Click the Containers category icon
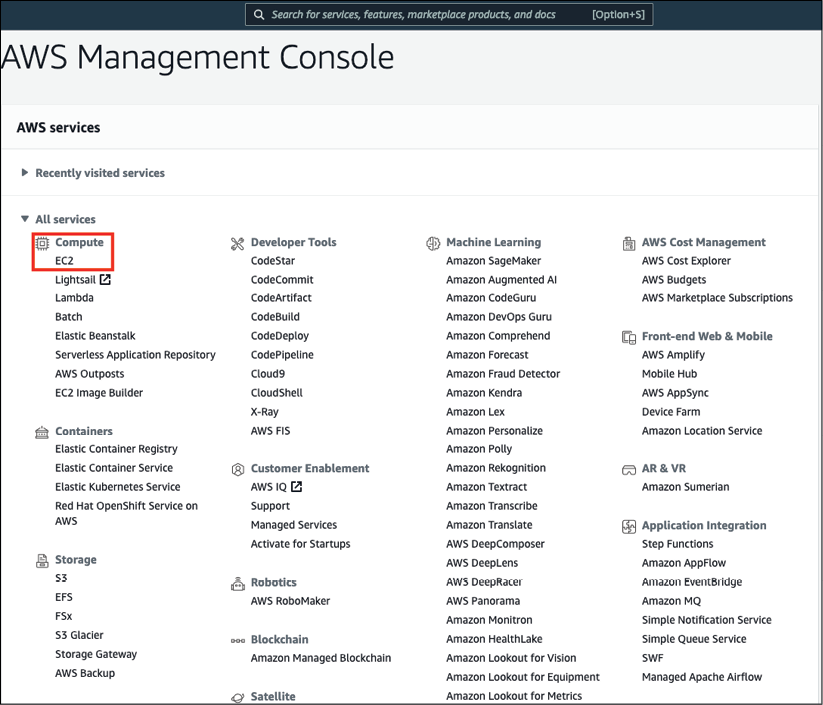 tap(42, 432)
